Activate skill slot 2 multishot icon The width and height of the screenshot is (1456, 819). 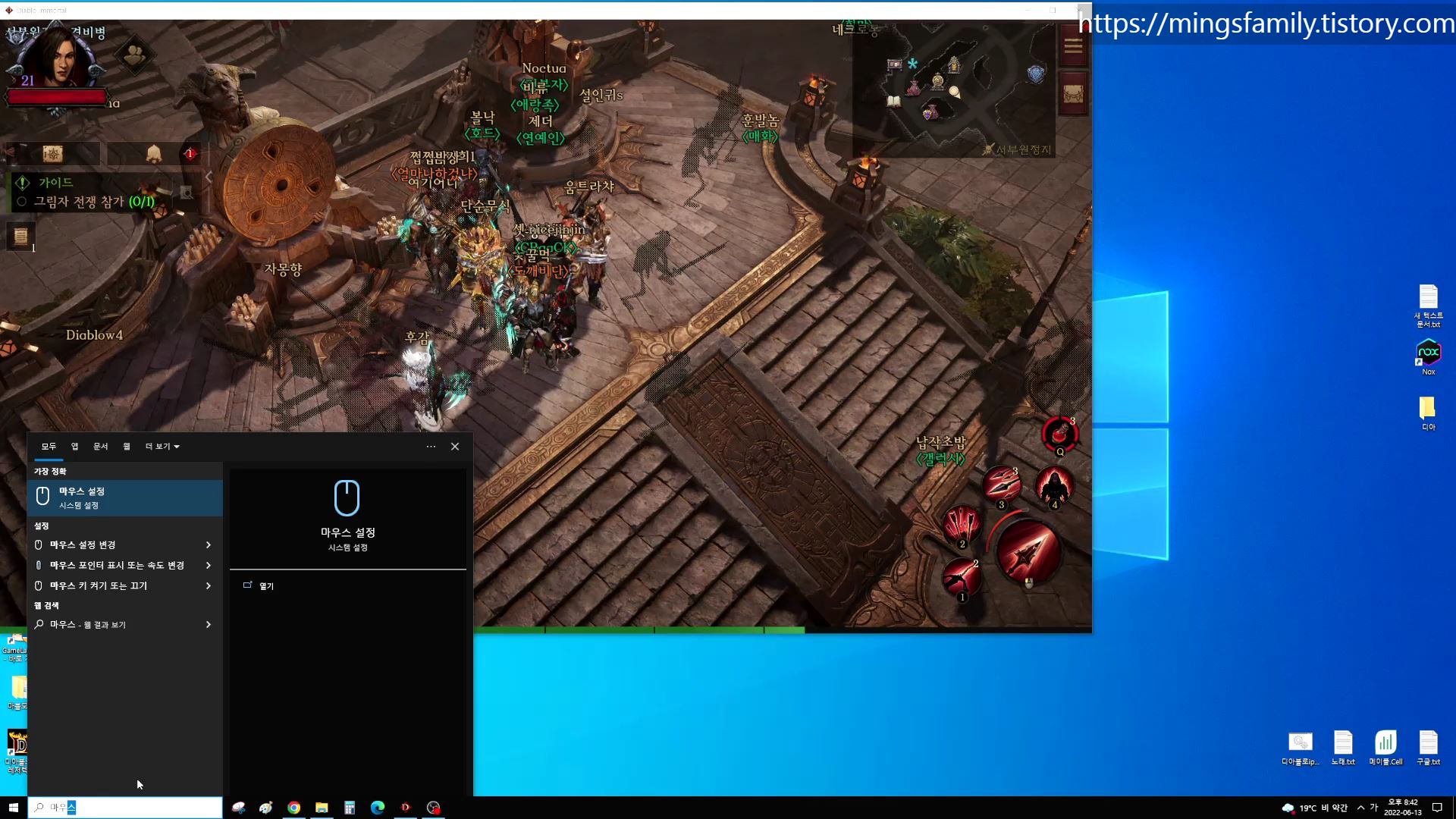(962, 525)
